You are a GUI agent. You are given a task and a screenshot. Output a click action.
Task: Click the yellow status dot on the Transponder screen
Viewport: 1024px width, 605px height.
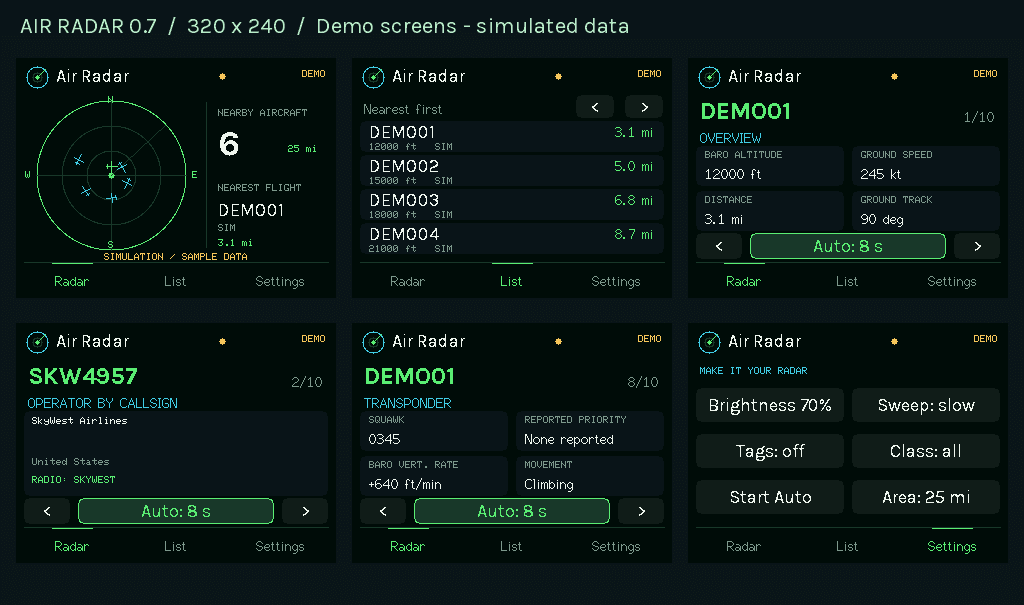(x=558, y=341)
